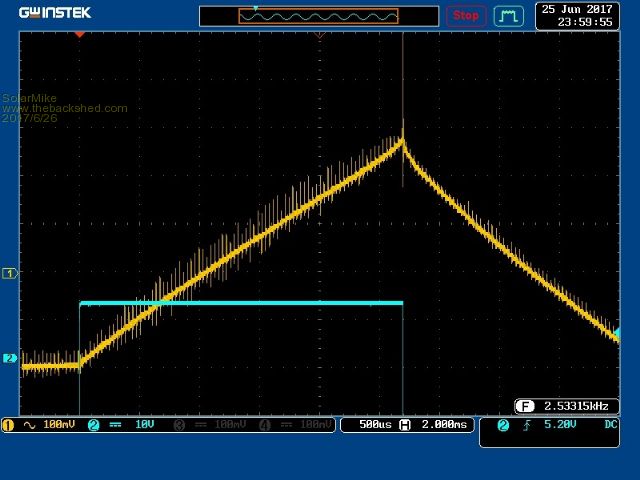Image resolution: width=640 pixels, height=480 pixels.
Task: Click the date and time display
Action: point(577,15)
